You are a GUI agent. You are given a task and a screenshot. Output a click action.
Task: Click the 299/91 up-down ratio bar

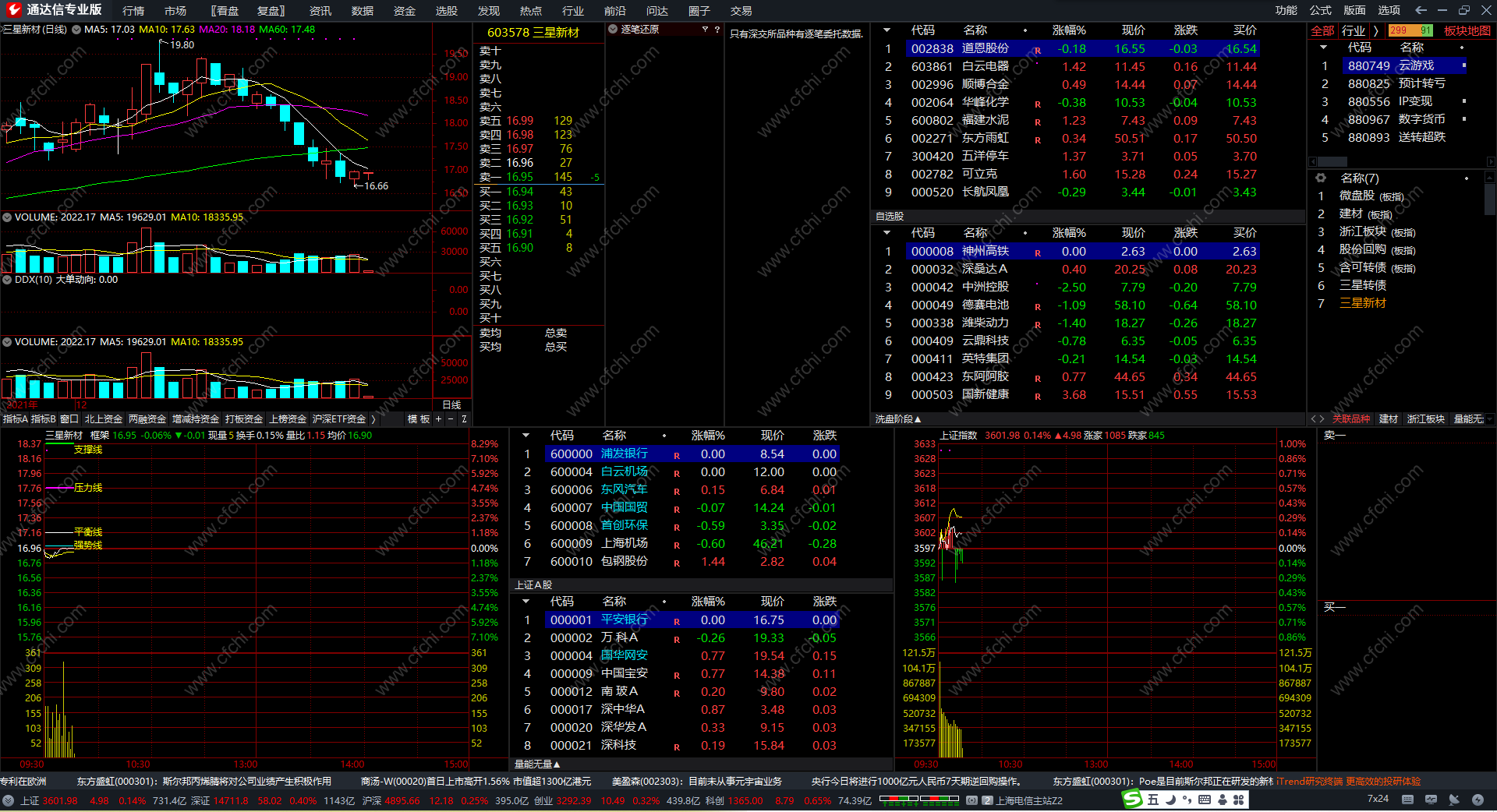[1411, 30]
